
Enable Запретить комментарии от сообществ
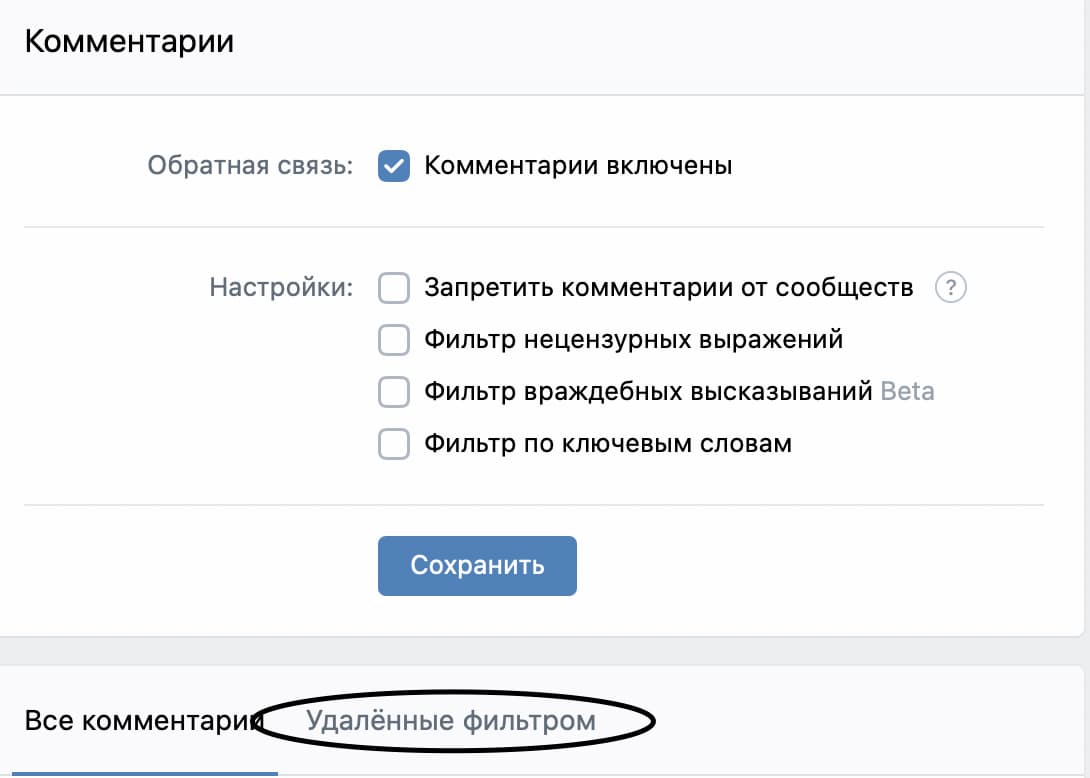point(393,287)
